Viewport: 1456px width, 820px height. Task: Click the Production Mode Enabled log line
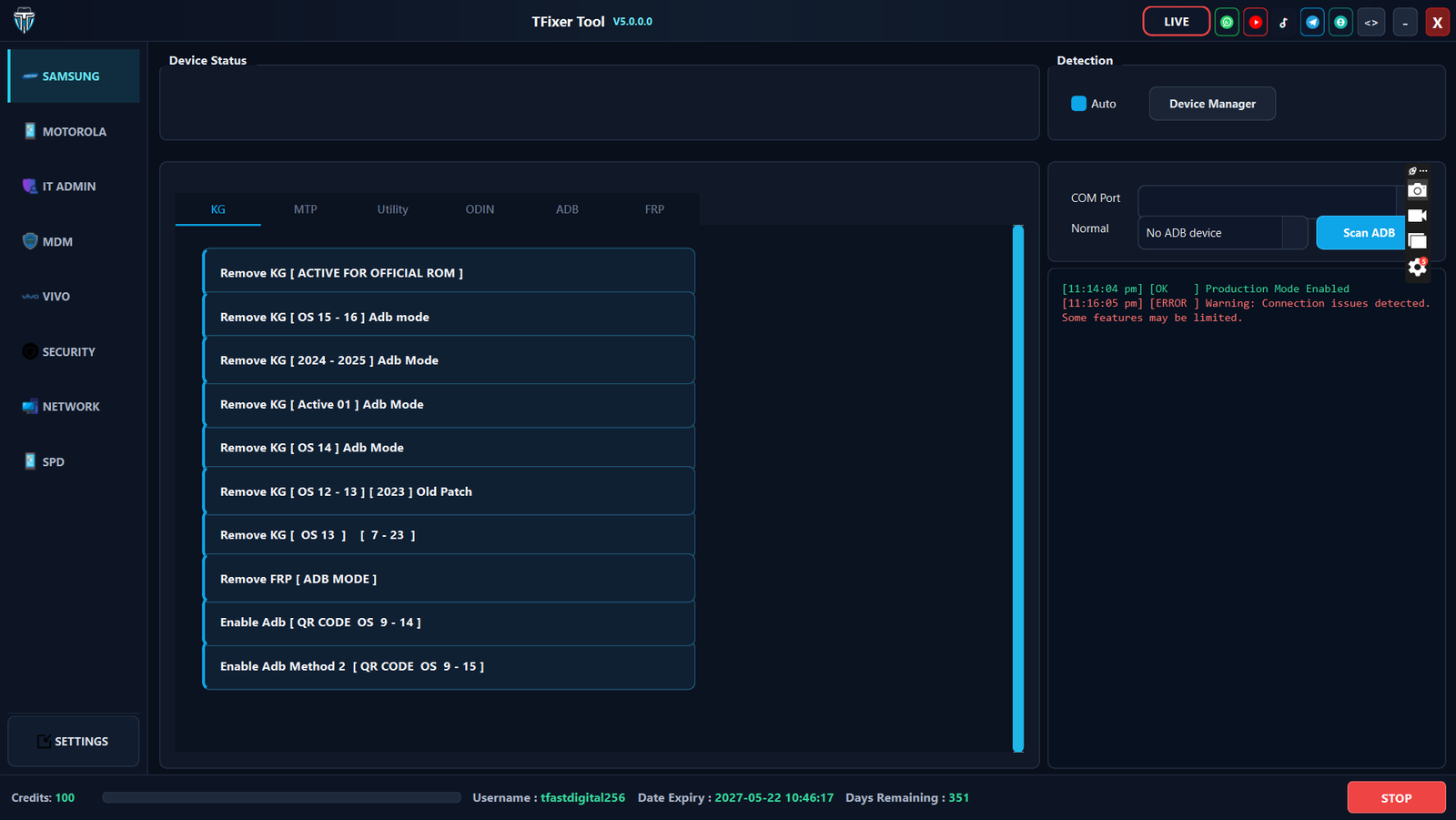coord(1206,289)
